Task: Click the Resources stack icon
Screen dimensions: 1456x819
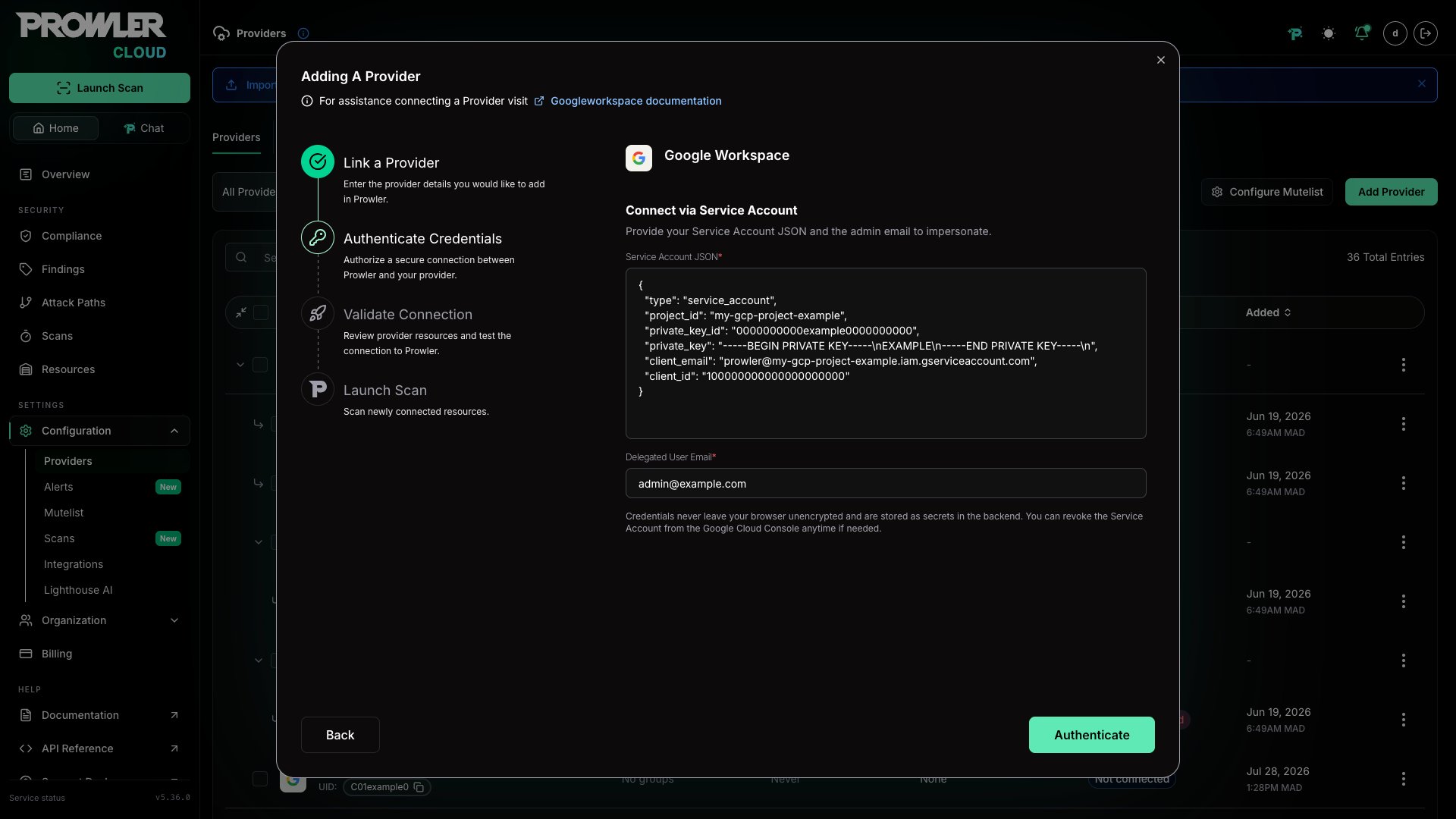Action: click(26, 369)
